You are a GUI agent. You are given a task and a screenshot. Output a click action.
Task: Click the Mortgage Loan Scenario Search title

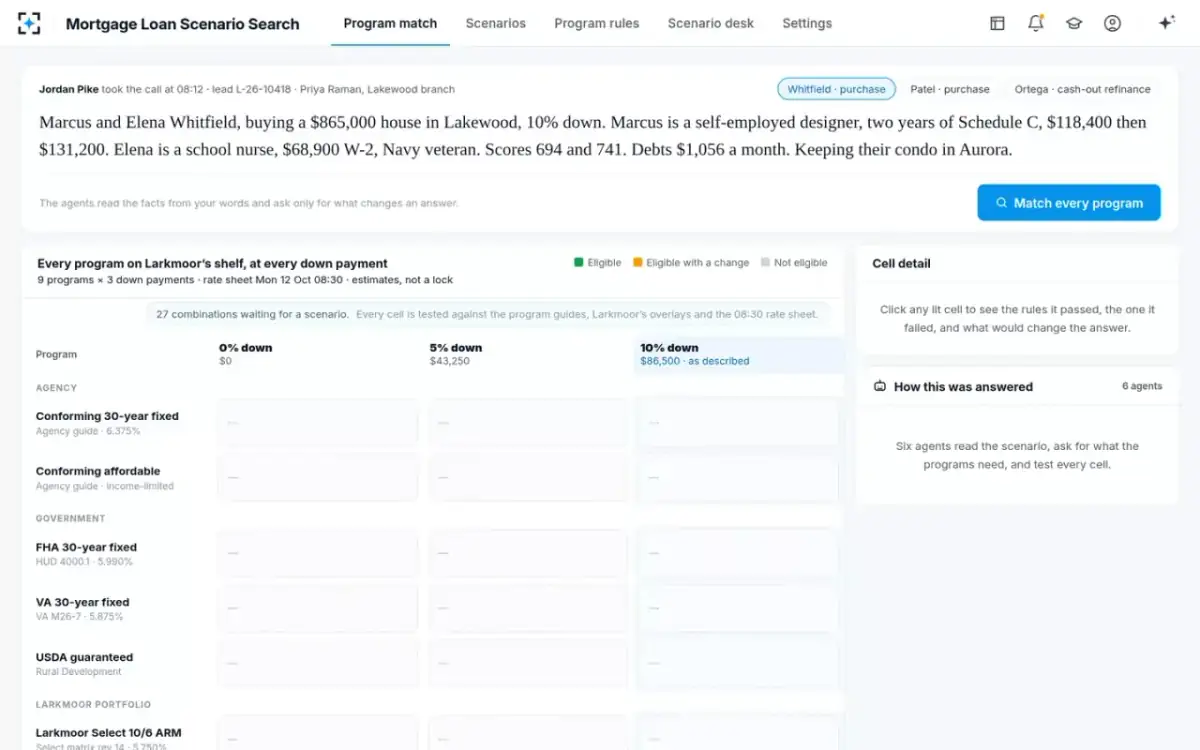(182, 24)
